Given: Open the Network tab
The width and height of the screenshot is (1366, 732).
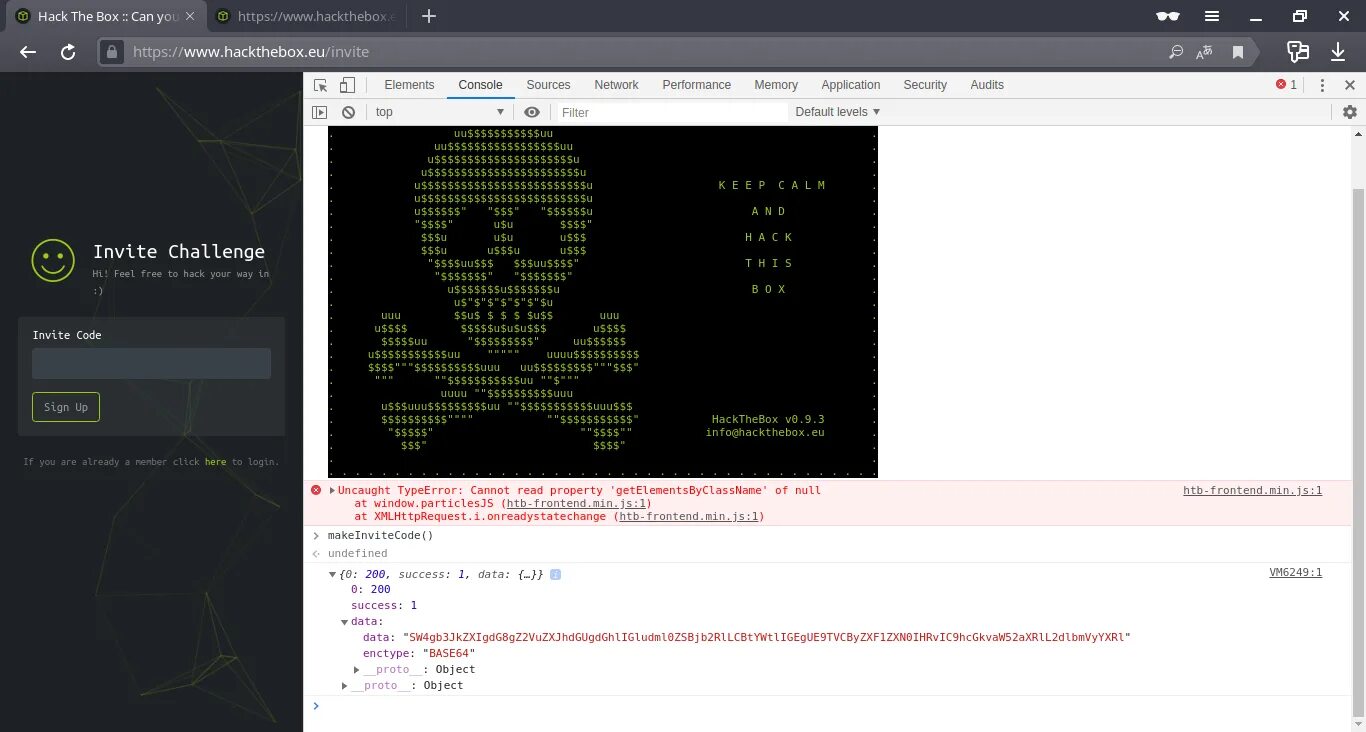Looking at the screenshot, I should tap(616, 85).
